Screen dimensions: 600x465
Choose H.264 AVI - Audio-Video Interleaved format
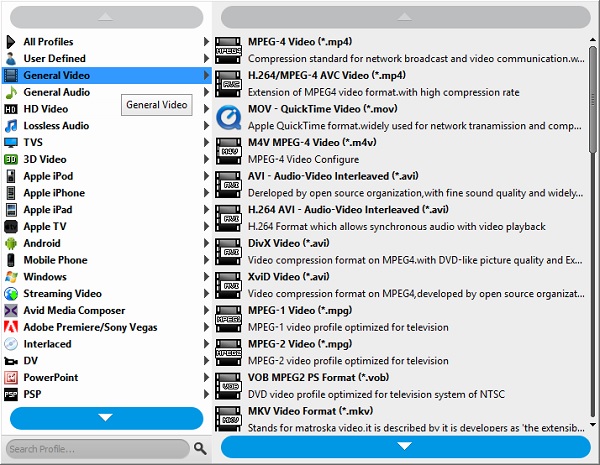pyautogui.click(x=401, y=218)
